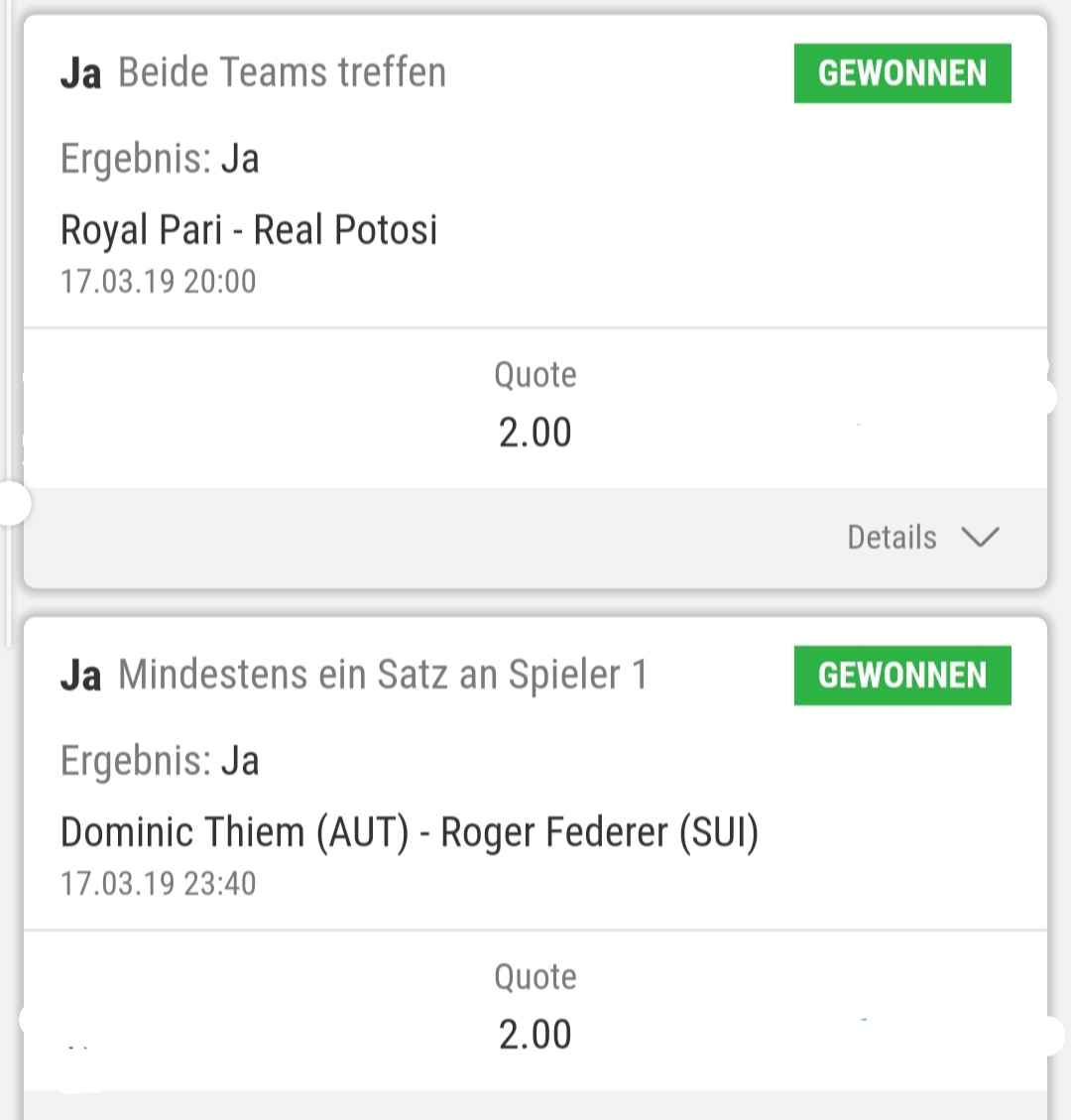1071x1120 pixels.
Task: Click the gray Details footer bar
Action: pos(535,538)
